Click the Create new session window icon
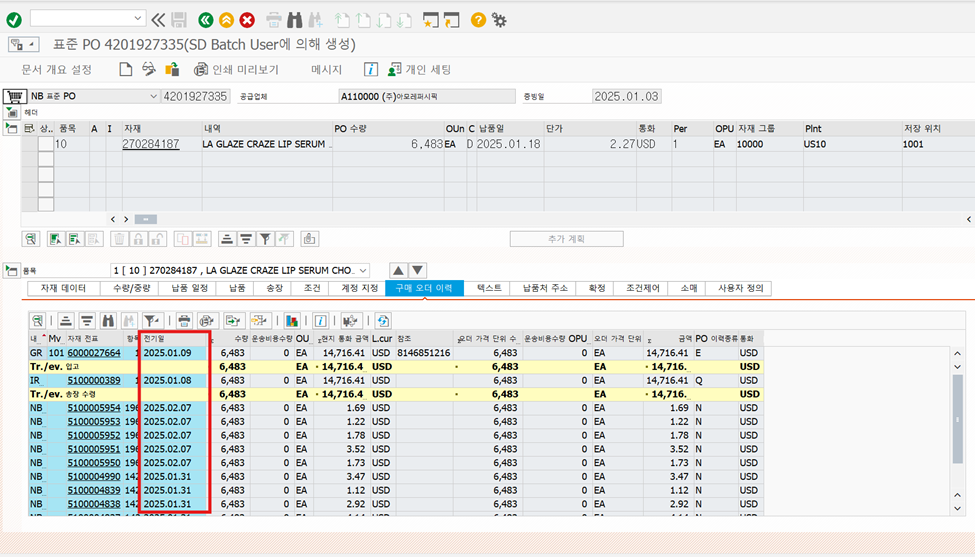 point(430,21)
